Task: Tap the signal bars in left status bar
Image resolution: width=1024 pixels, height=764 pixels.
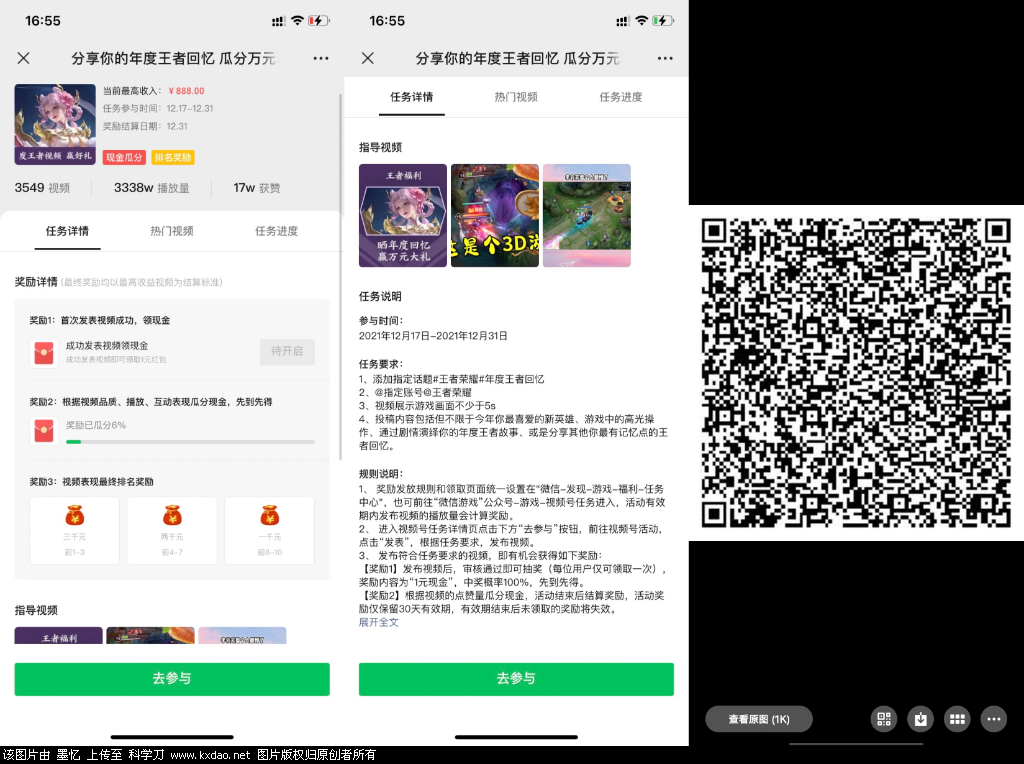Action: pos(279,22)
